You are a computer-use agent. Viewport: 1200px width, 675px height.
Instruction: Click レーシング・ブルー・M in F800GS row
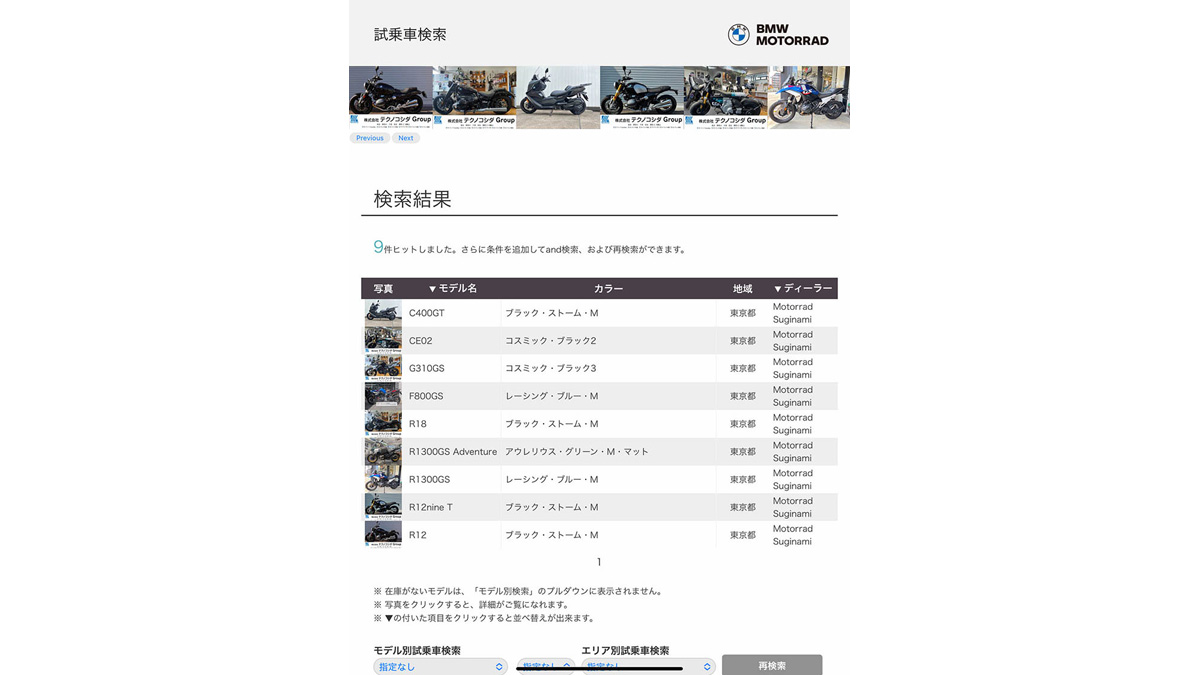pyautogui.click(x=552, y=396)
